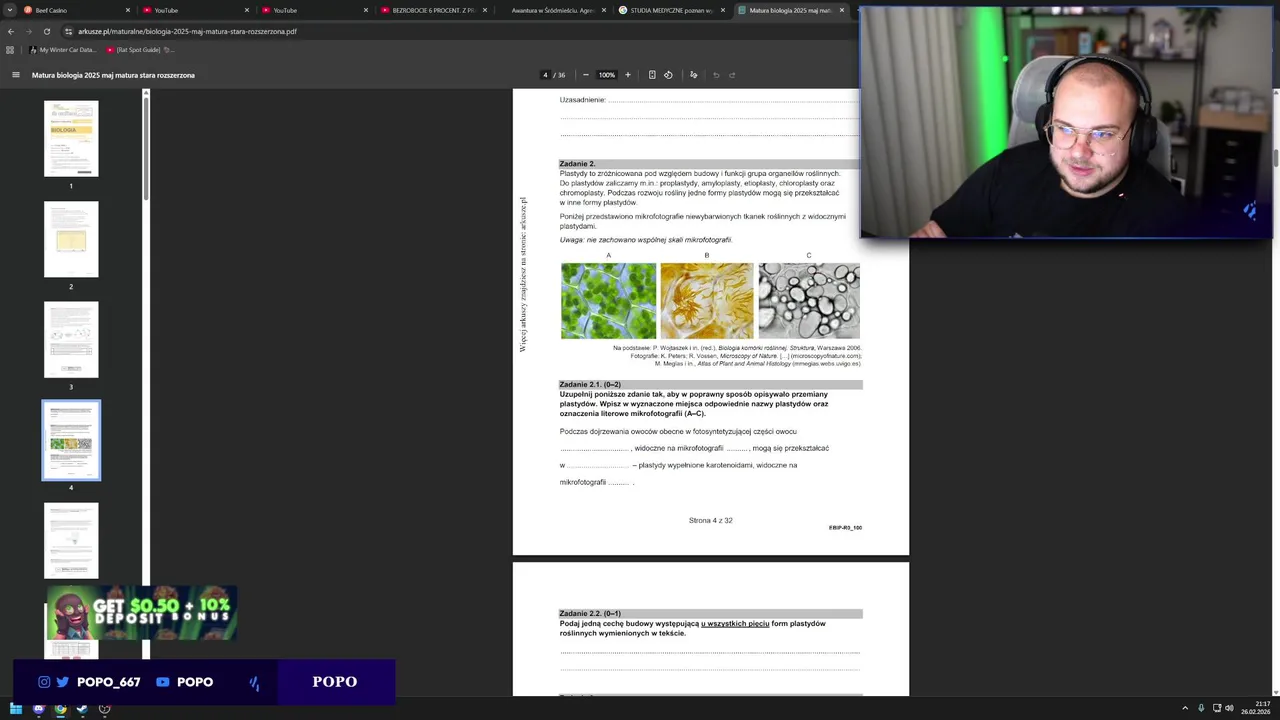Open the clock app in taskbar
The width and height of the screenshot is (1280, 720).
tap(104, 709)
